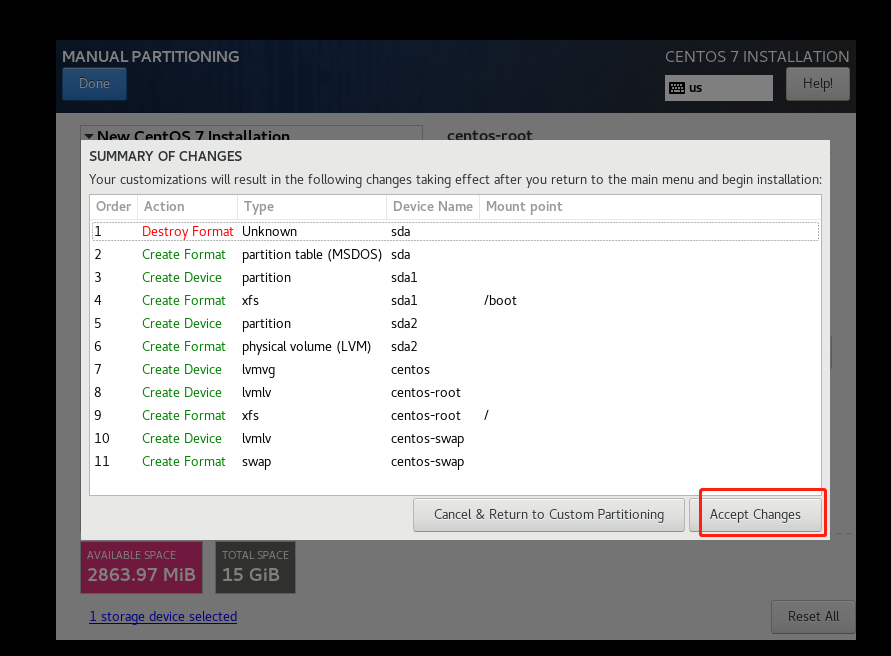The height and width of the screenshot is (656, 891).
Task: Open the Help! button
Action: 818,84
